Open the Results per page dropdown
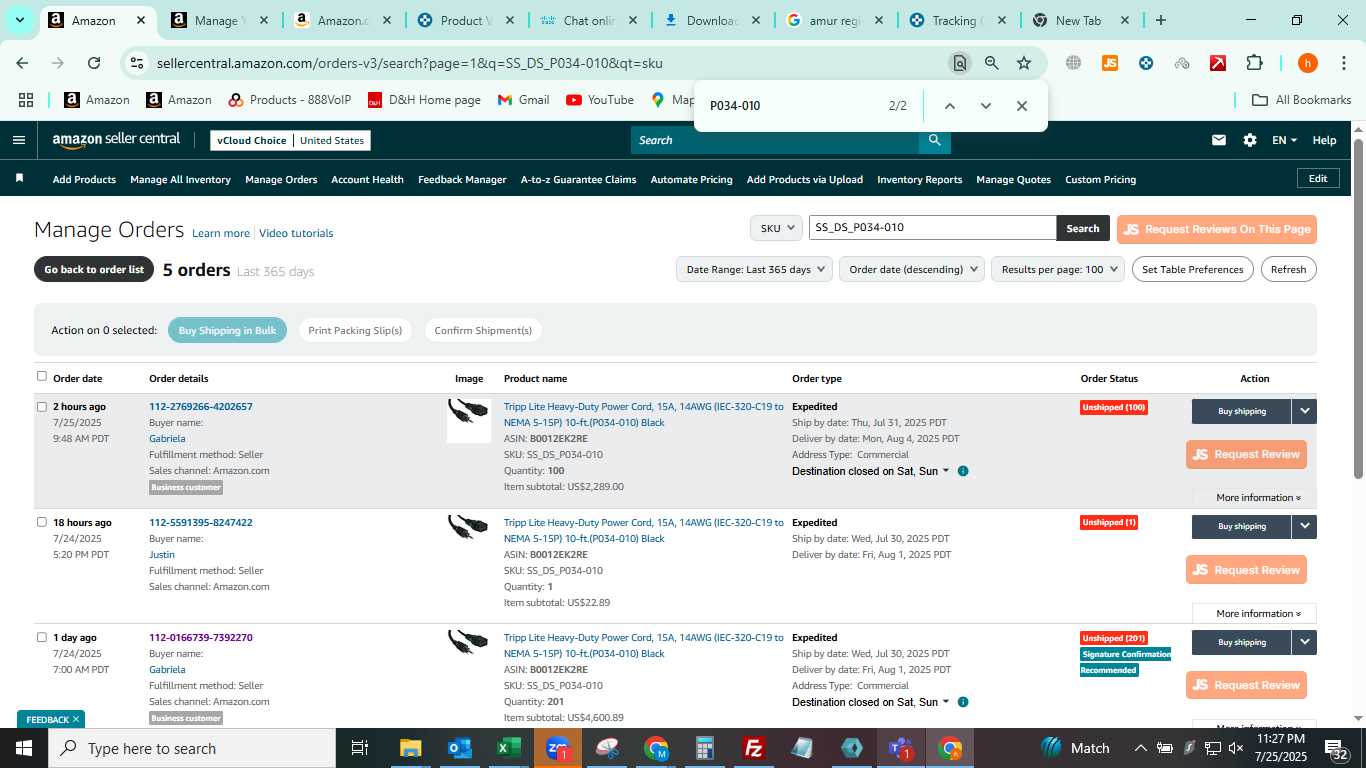Viewport: 1366px width, 768px height. coord(1058,269)
